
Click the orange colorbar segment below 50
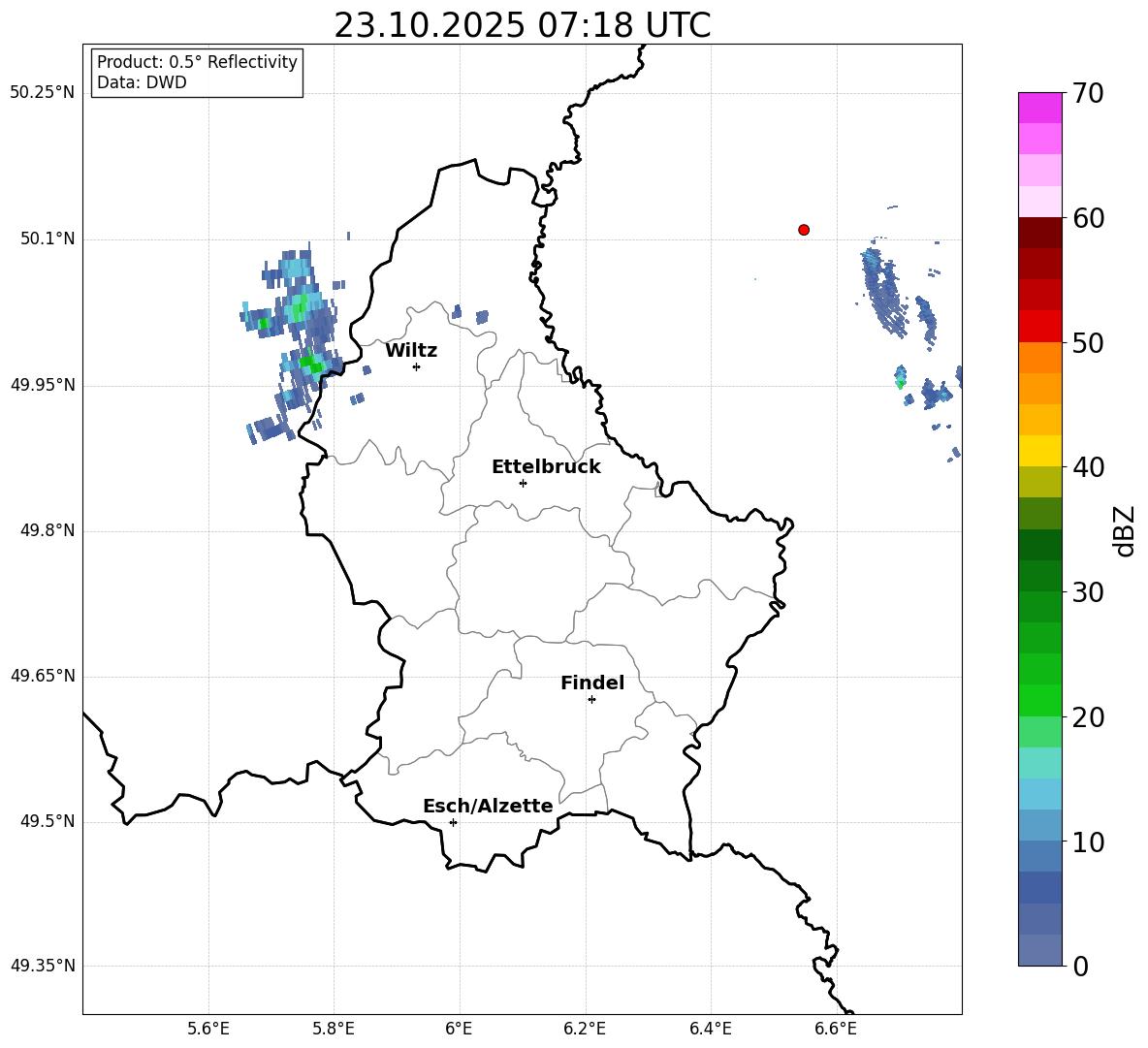coord(1039,357)
